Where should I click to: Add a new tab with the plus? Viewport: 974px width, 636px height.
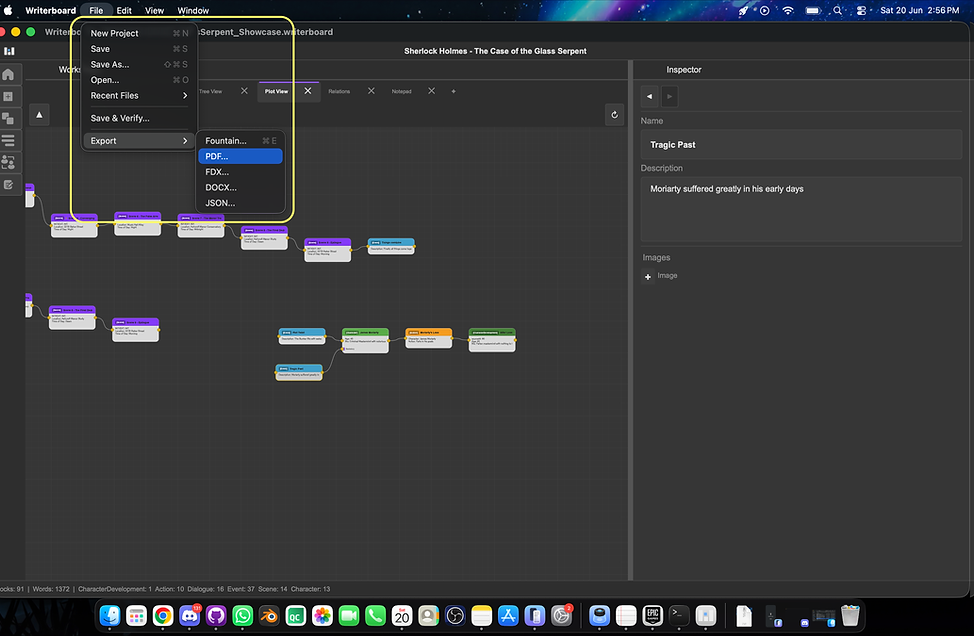tap(453, 91)
